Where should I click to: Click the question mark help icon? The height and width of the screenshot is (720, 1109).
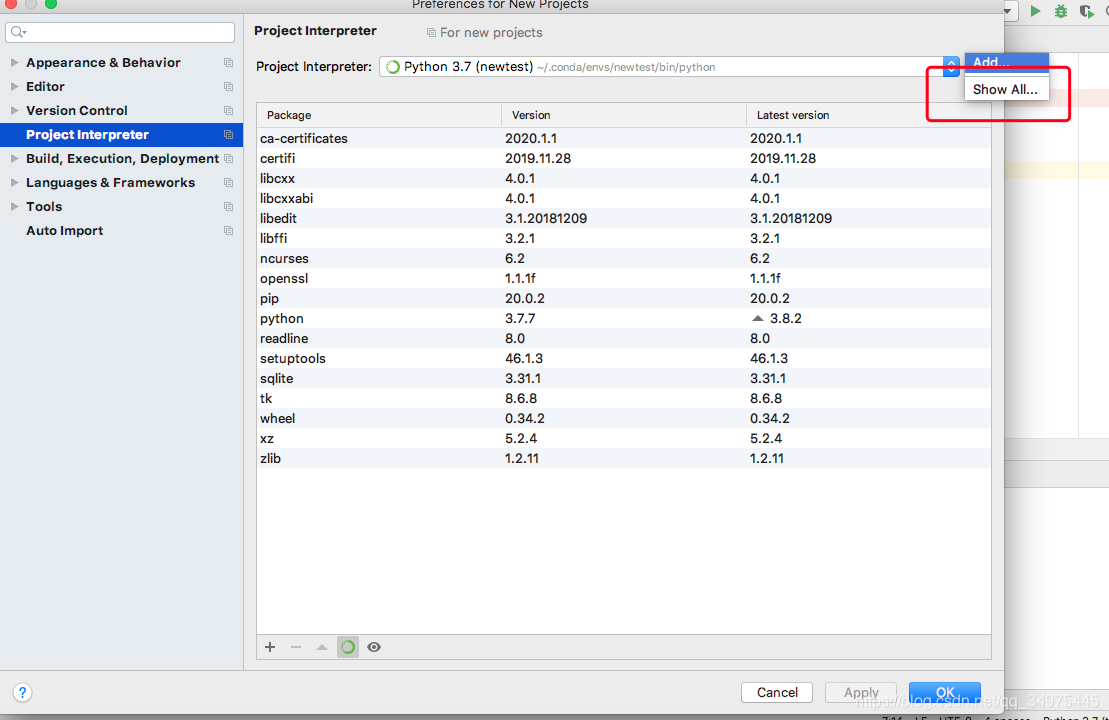pos(23,692)
